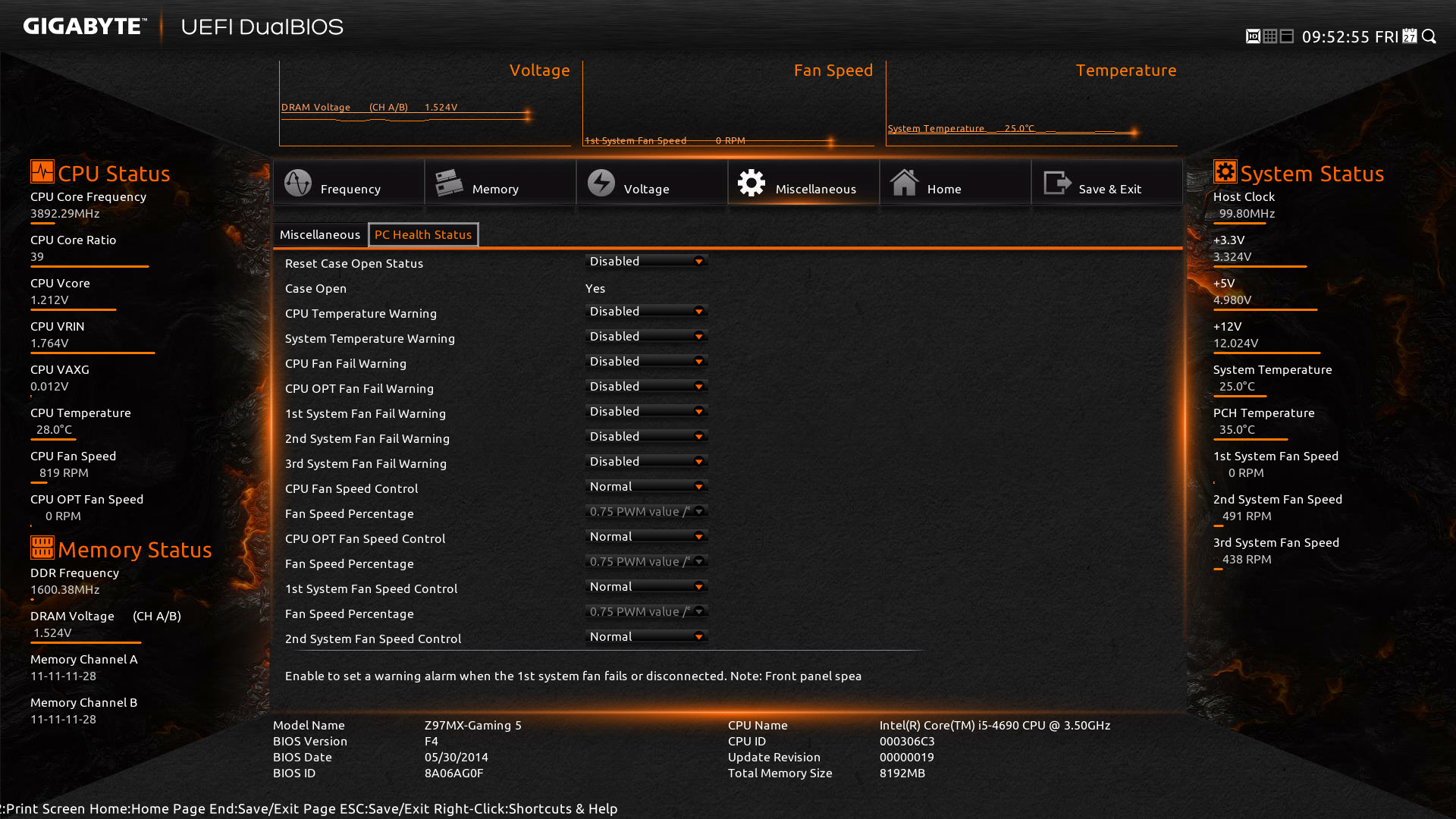
Task: Open the Voltage menu tab
Action: coord(652,183)
